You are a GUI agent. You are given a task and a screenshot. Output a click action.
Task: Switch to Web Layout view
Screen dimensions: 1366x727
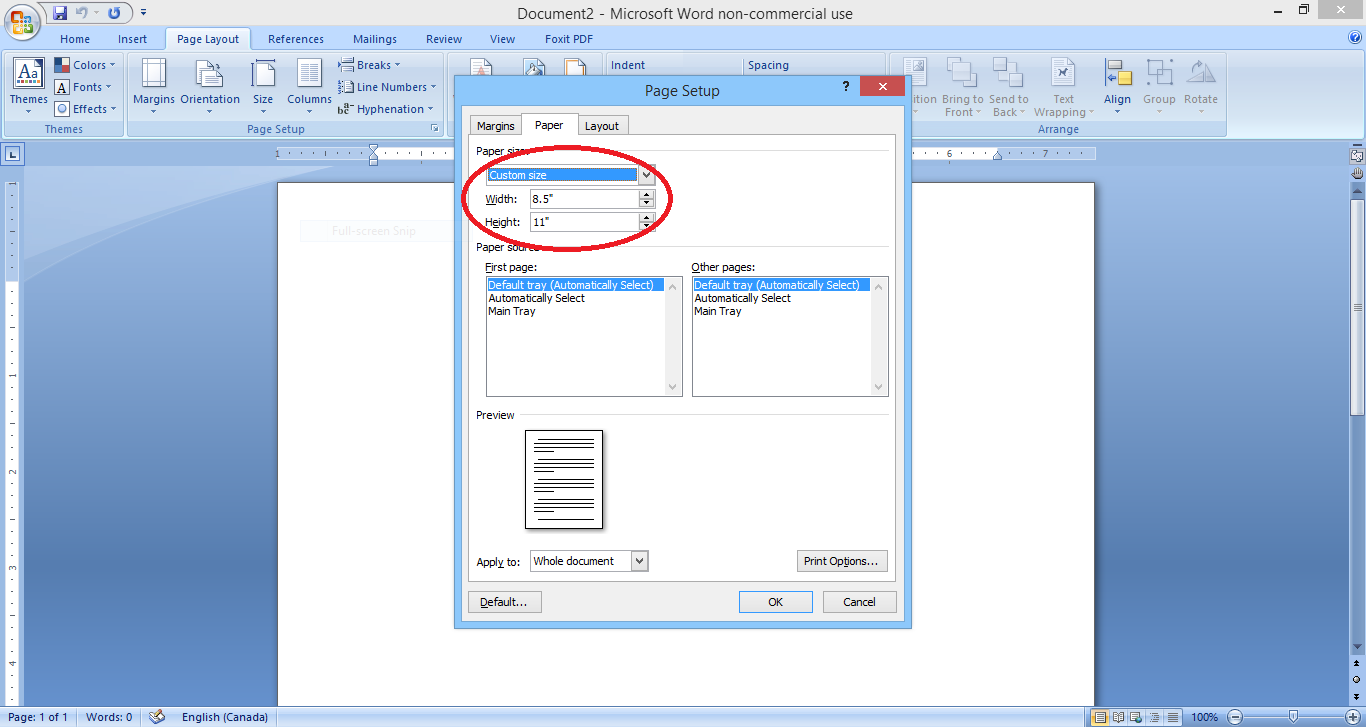(1137, 717)
